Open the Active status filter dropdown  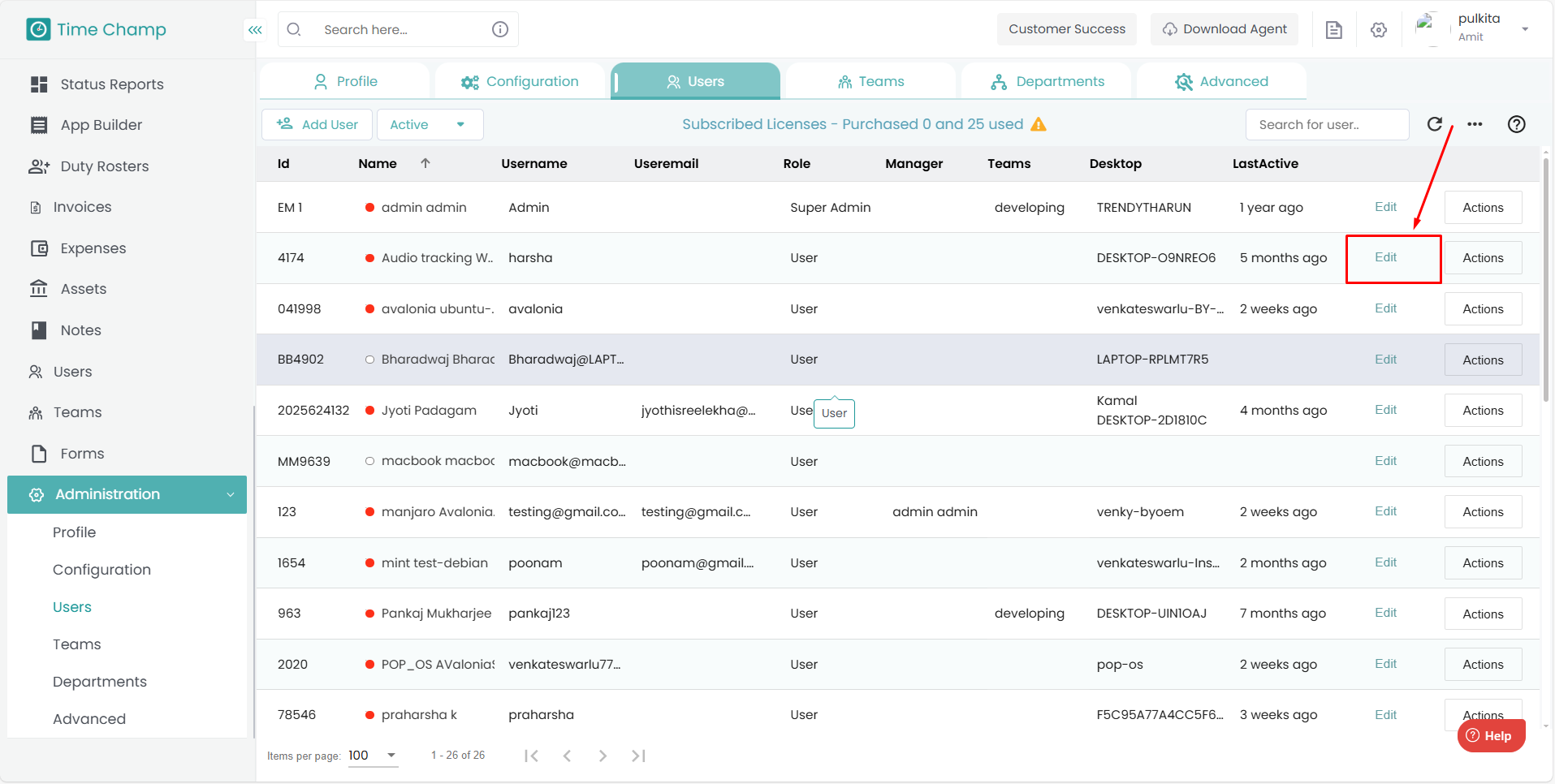(x=430, y=124)
